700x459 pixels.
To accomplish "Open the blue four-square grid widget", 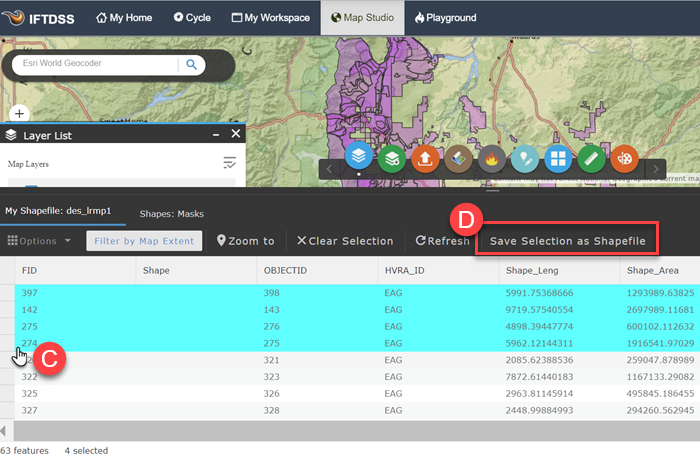I will point(557,158).
